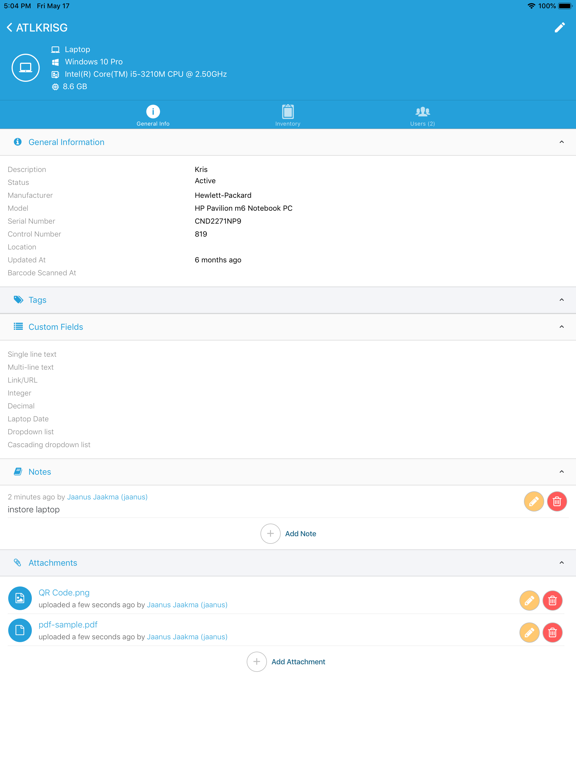Open the pdf-sample.pdf attachment
The image size is (576, 768).
pyautogui.click(x=68, y=625)
